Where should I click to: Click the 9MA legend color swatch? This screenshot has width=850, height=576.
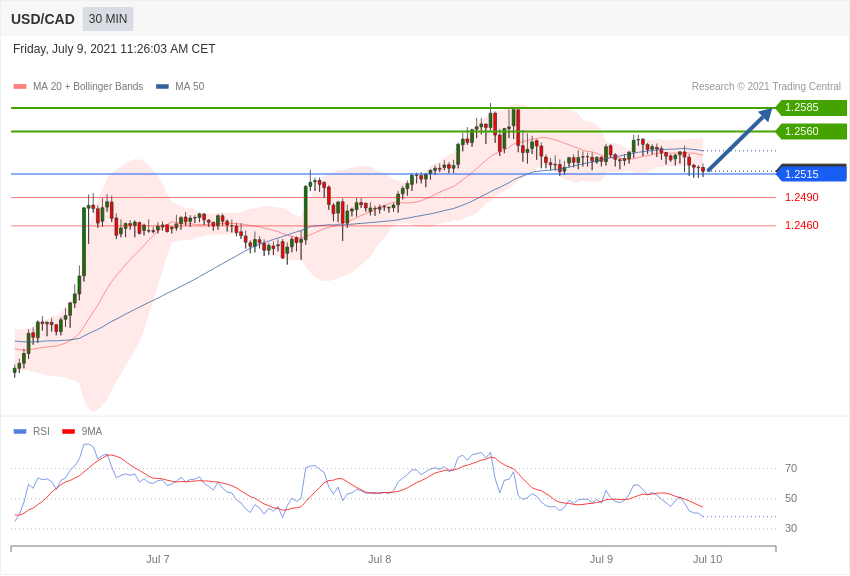tap(68, 431)
